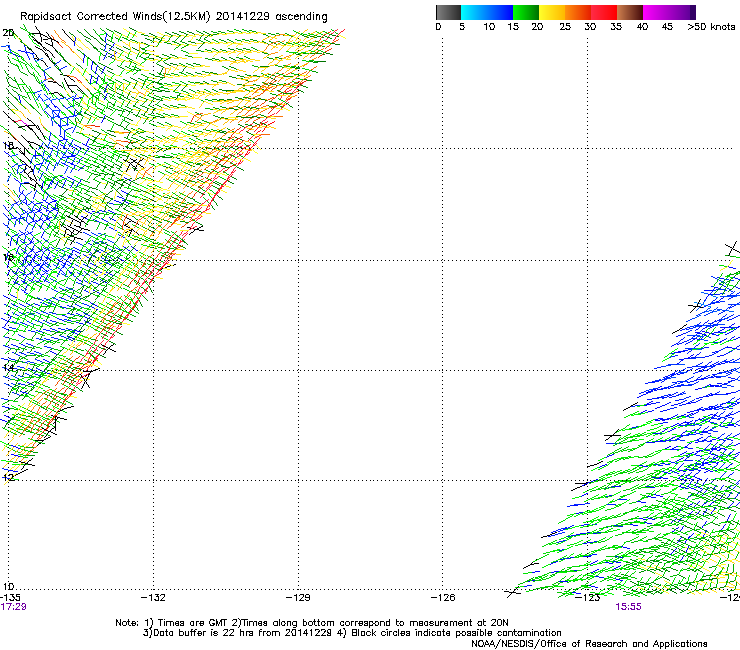The height and width of the screenshot is (650, 740).
Task: Click the latitude label '18'
Action: (8, 145)
